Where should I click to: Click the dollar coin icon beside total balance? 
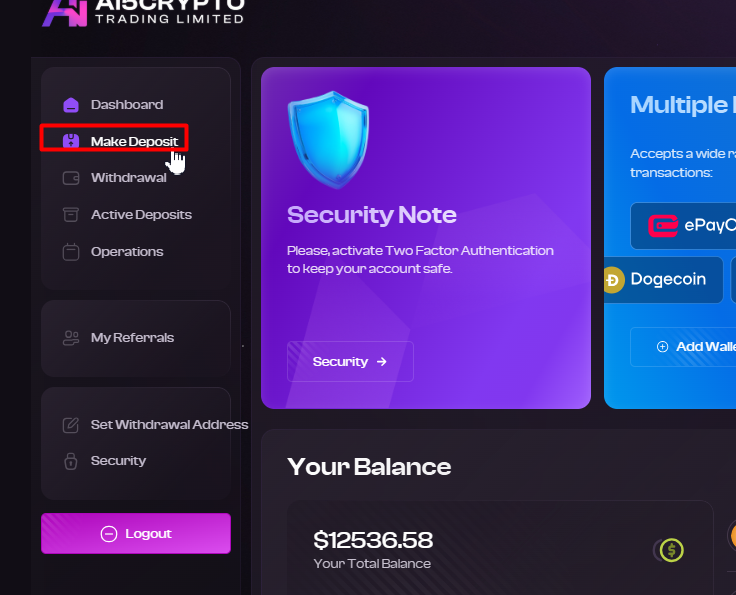click(x=669, y=550)
